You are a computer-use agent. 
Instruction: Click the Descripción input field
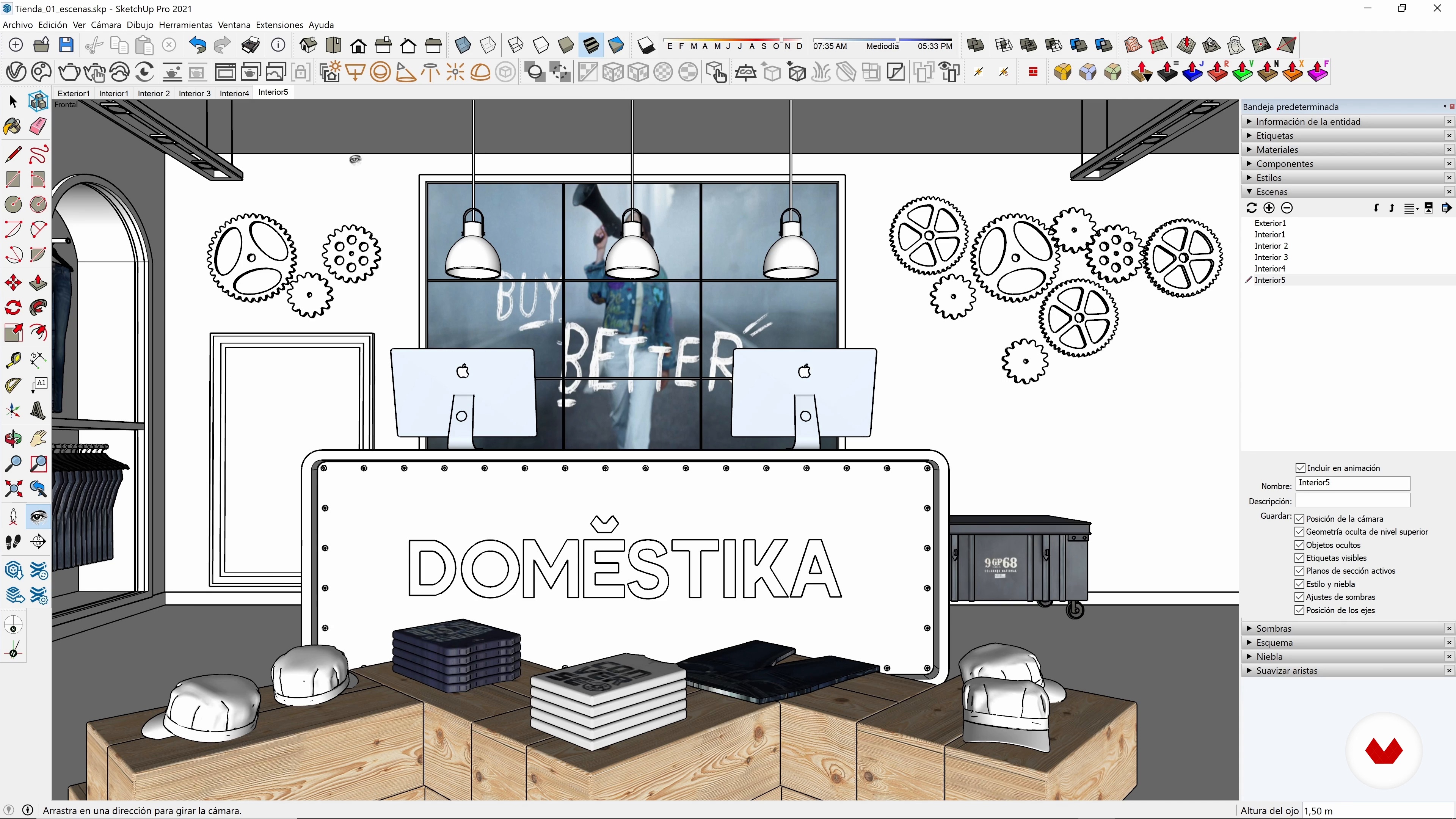[1352, 500]
